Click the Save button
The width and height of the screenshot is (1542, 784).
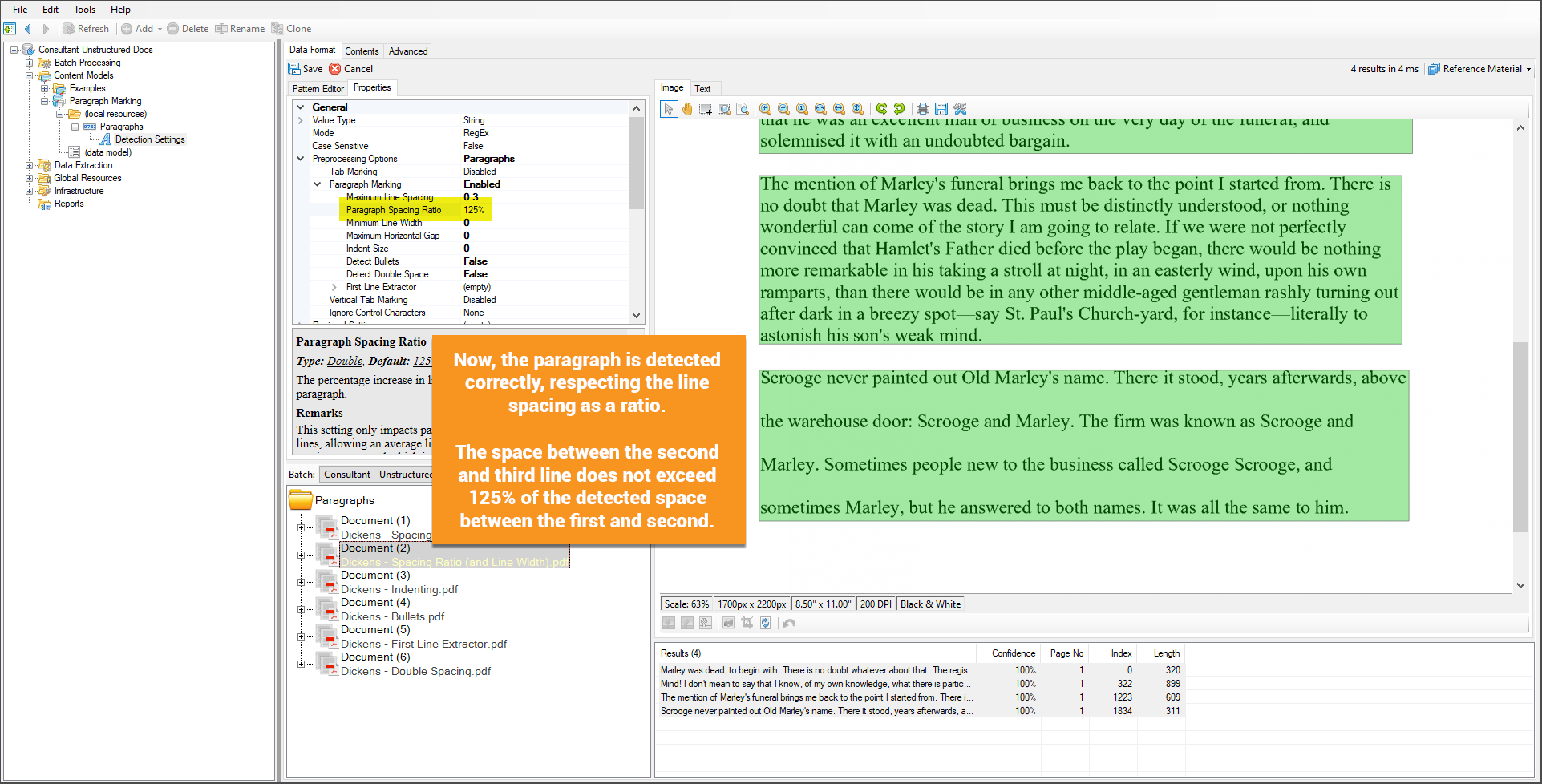(306, 69)
